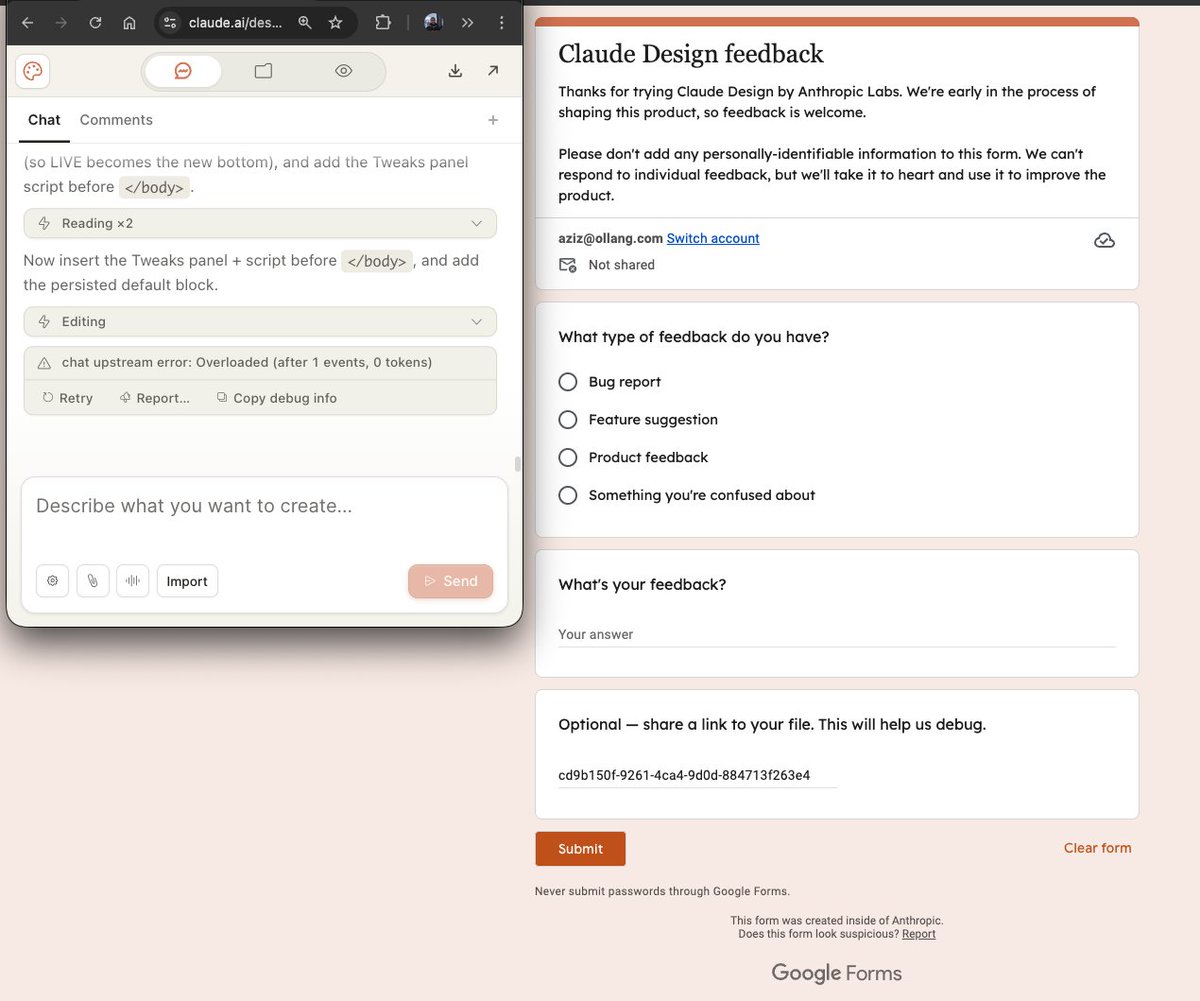Click the Your answer feedback field
The width and height of the screenshot is (1200, 1001).
[x=837, y=634]
